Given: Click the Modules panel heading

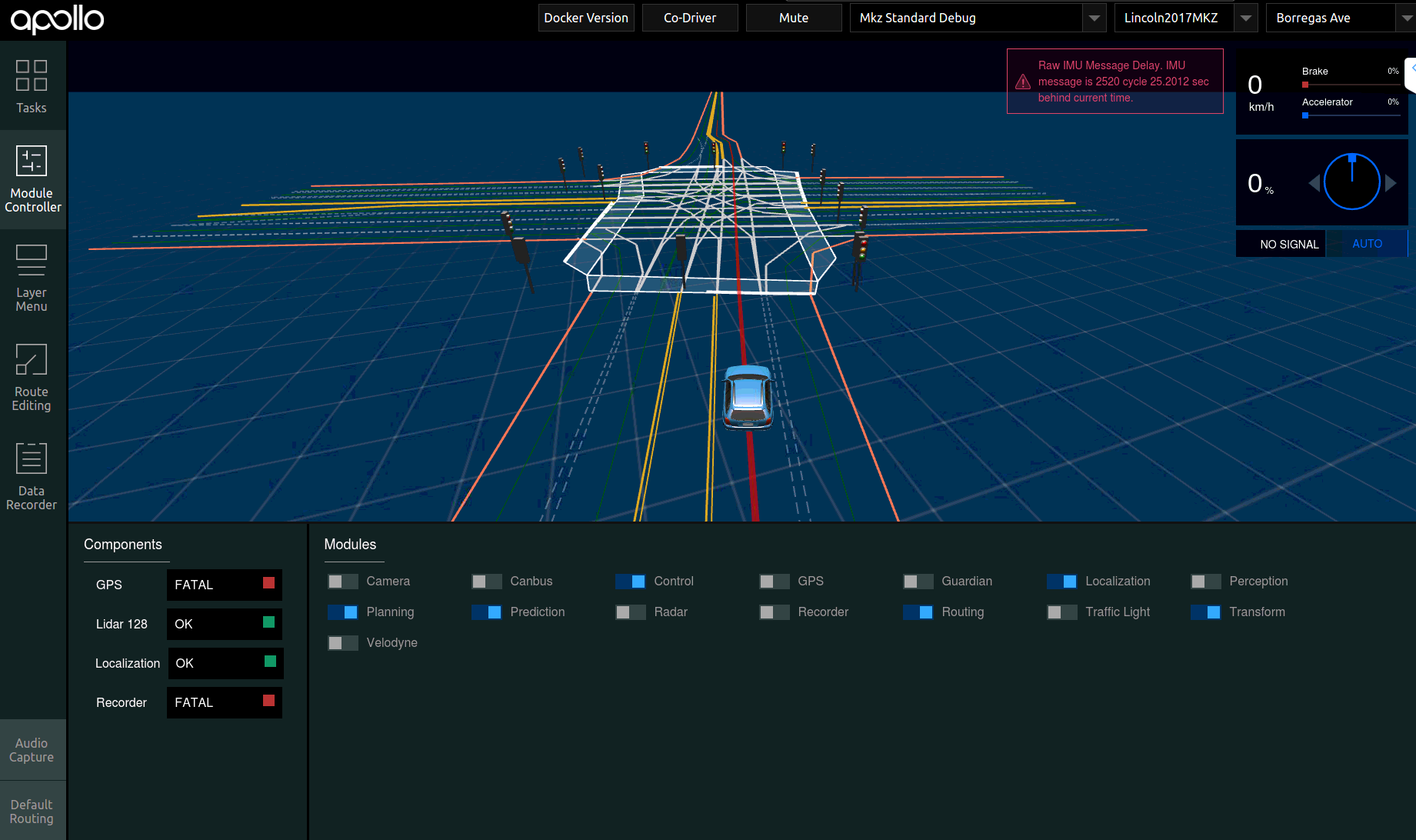Looking at the screenshot, I should tap(350, 545).
